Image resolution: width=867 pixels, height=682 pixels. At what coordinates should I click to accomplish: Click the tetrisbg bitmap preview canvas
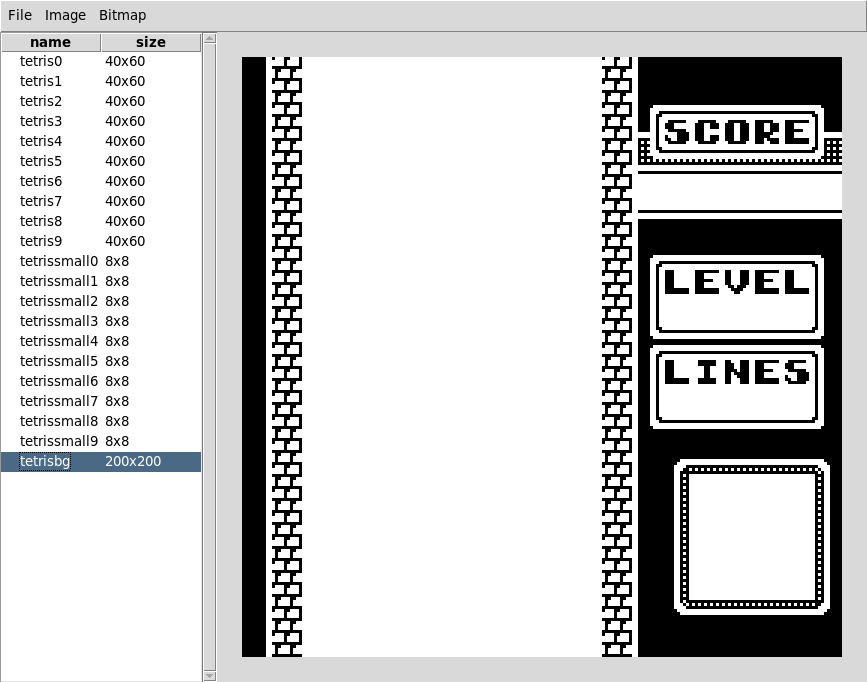click(x=542, y=357)
